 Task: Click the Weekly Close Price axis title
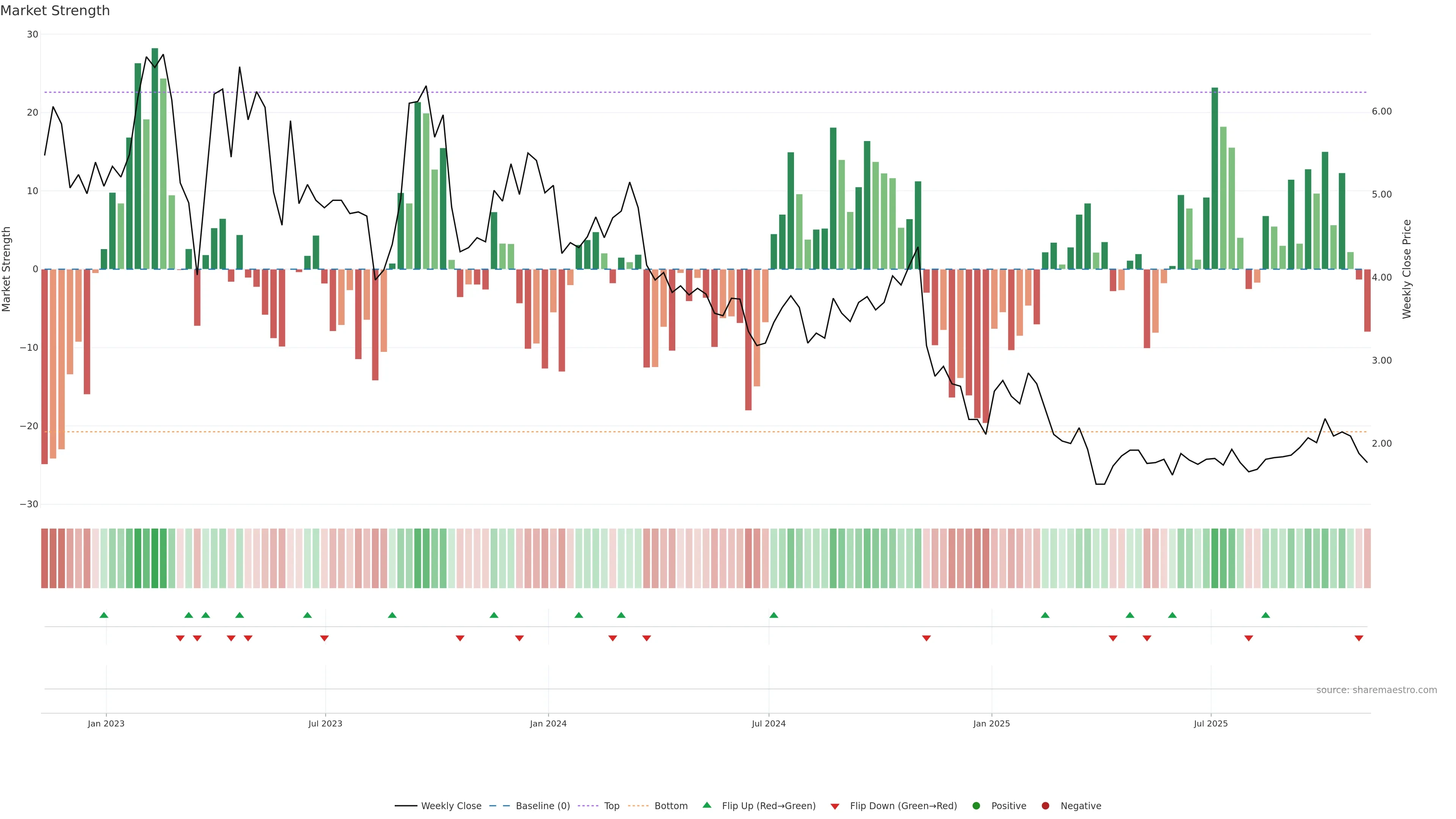[1407, 269]
